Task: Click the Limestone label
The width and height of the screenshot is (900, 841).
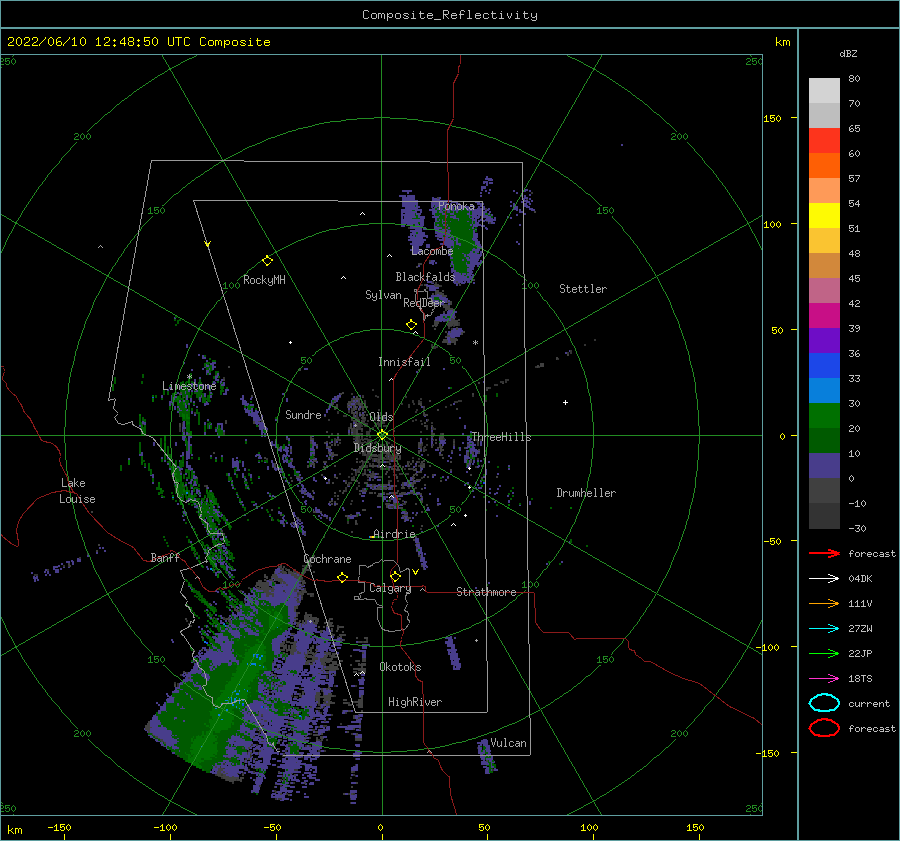Action: [189, 386]
